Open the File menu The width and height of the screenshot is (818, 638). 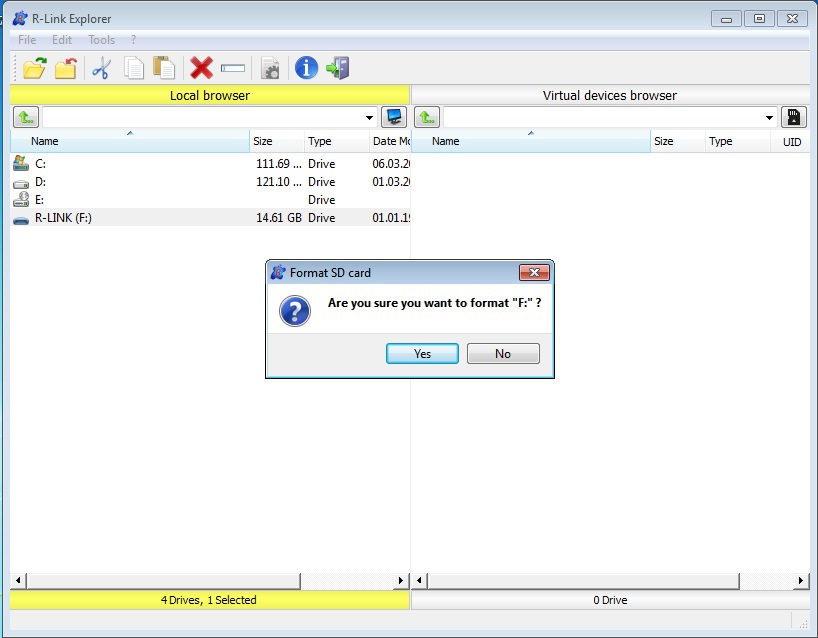pyautogui.click(x=27, y=40)
